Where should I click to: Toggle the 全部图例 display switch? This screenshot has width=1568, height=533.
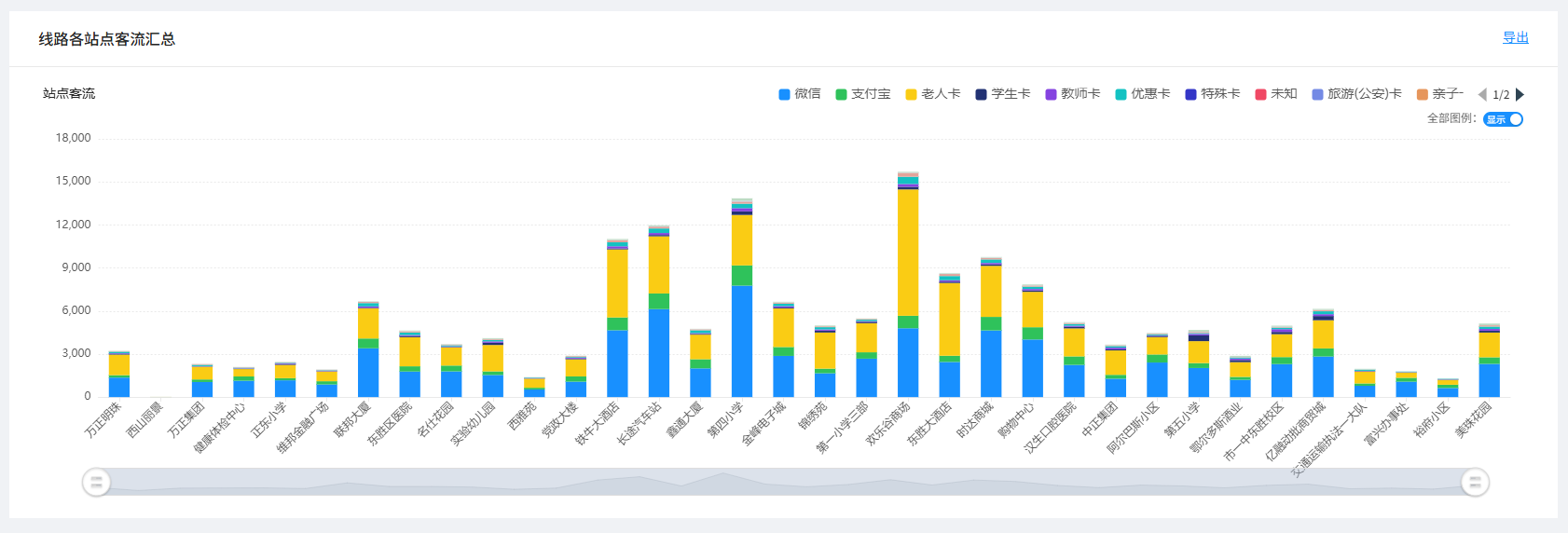[x=1503, y=119]
